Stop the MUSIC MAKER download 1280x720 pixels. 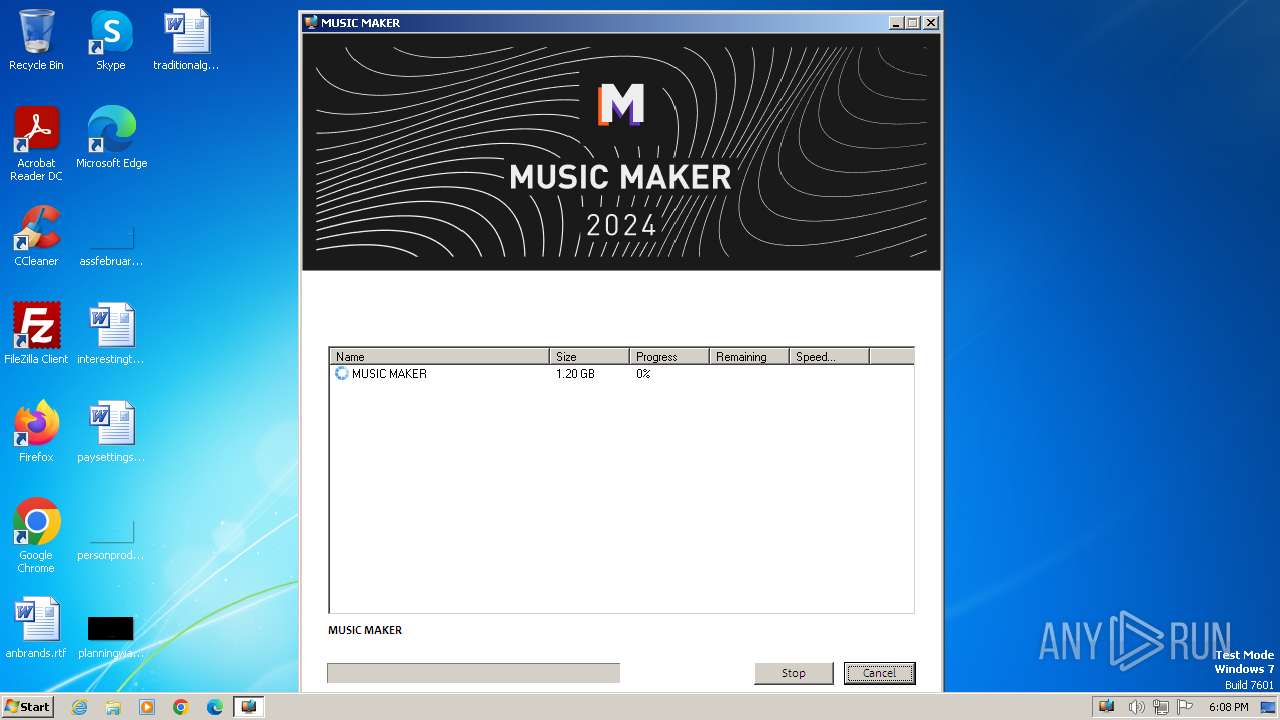[794, 673]
